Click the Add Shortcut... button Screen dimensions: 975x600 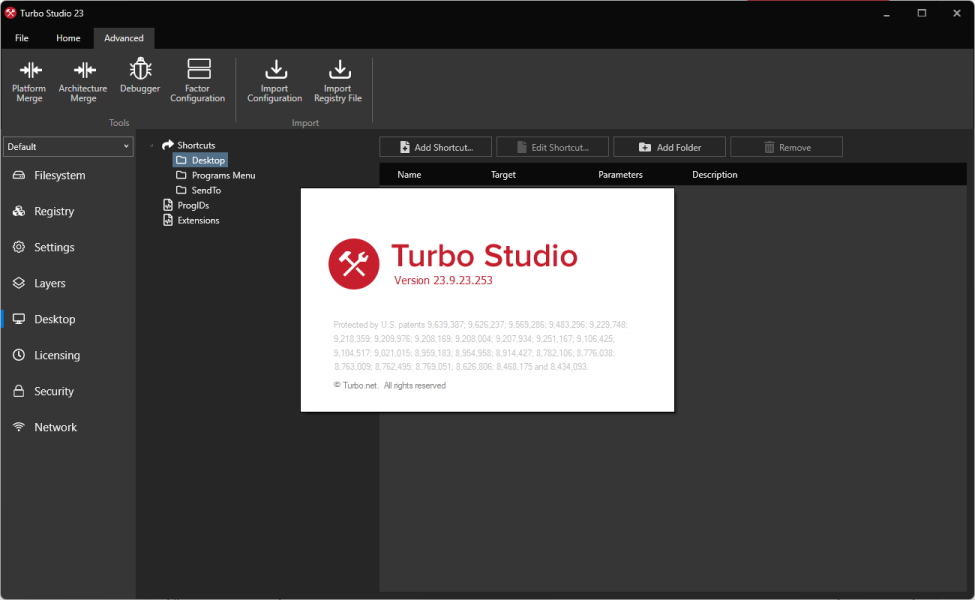coord(435,147)
